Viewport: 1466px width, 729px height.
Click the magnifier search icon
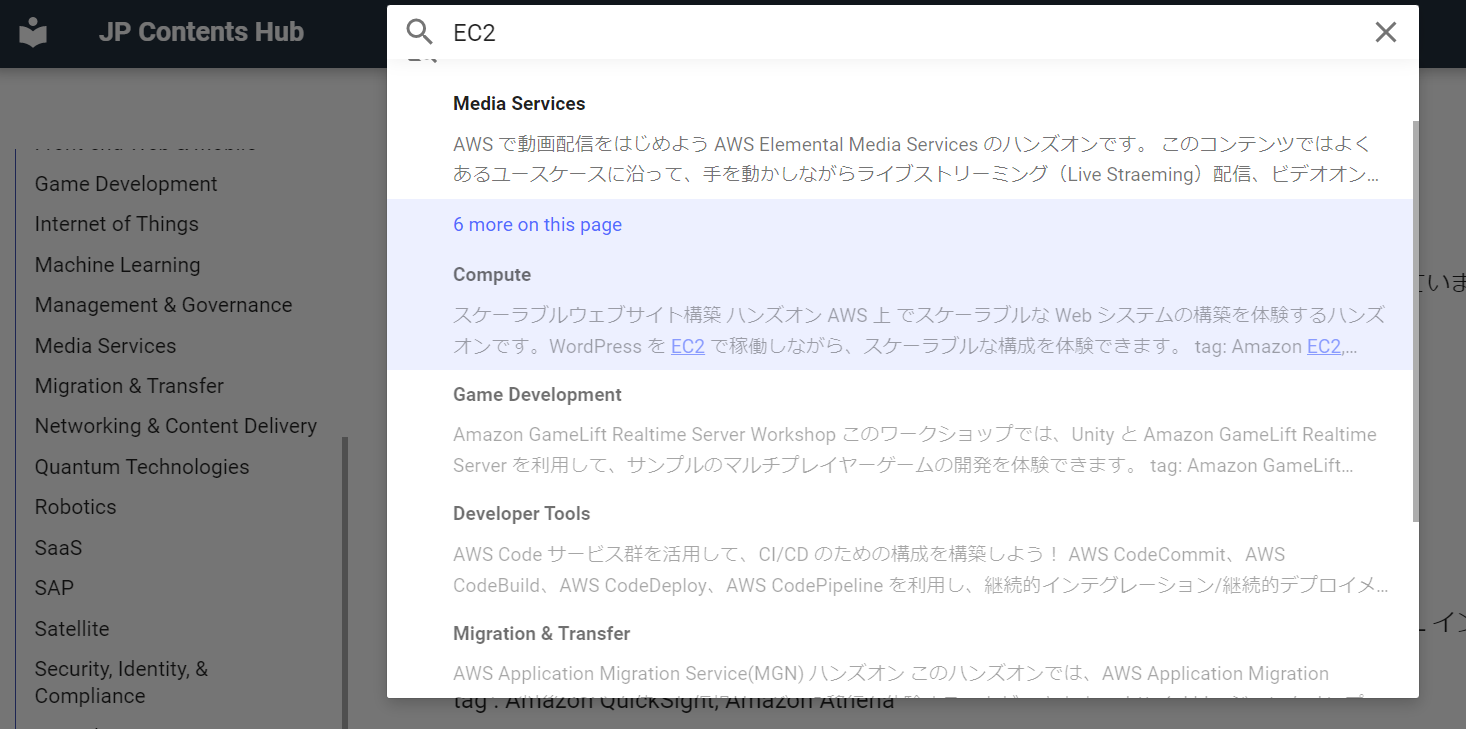click(x=419, y=32)
